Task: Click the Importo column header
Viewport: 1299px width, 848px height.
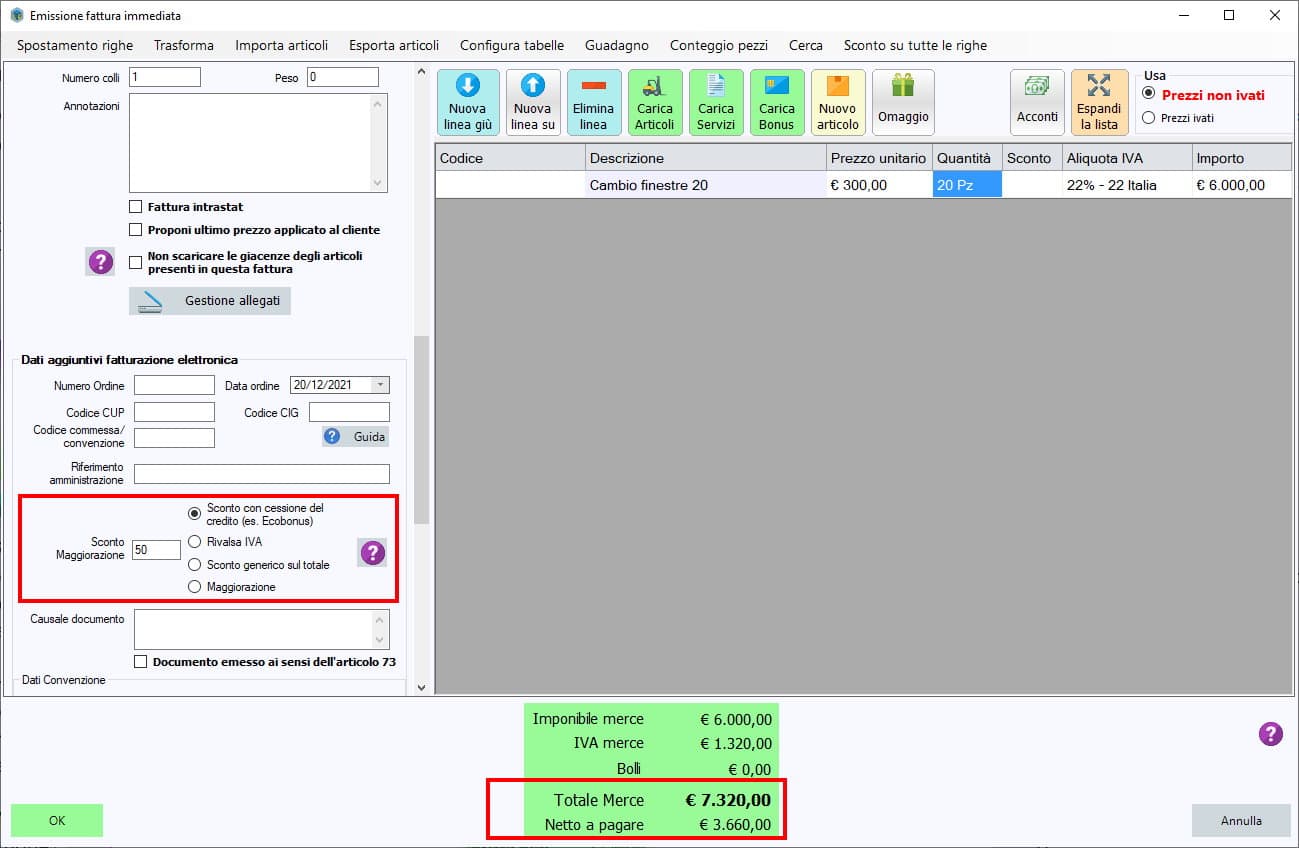Action: 1242,158
